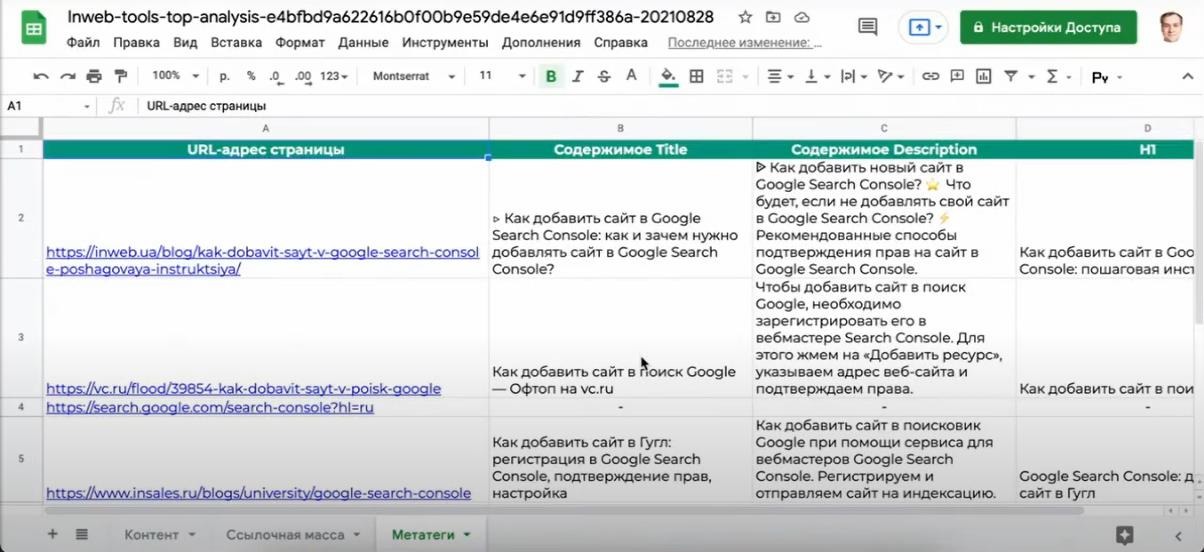The image size is (1204, 552).
Task: Open the Вид menu
Action: (185, 43)
